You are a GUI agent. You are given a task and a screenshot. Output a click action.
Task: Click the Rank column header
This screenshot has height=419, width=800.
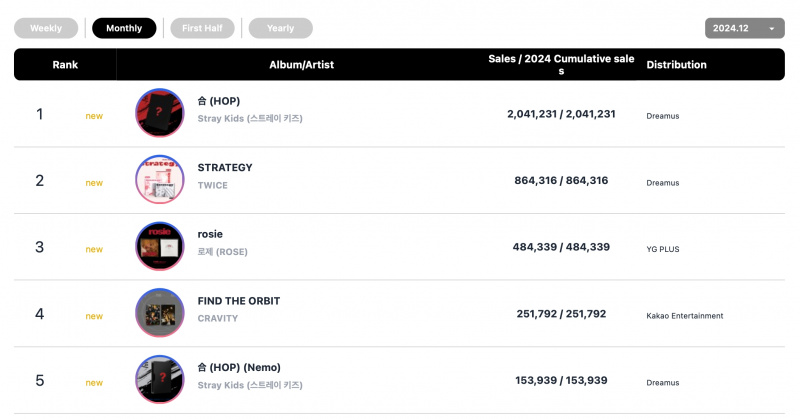pyautogui.click(x=65, y=64)
